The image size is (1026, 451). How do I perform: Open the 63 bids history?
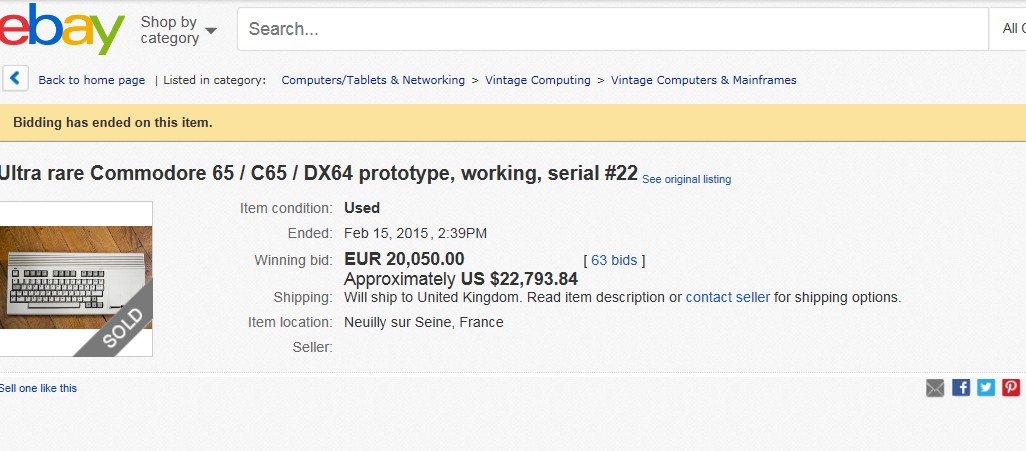click(x=613, y=260)
